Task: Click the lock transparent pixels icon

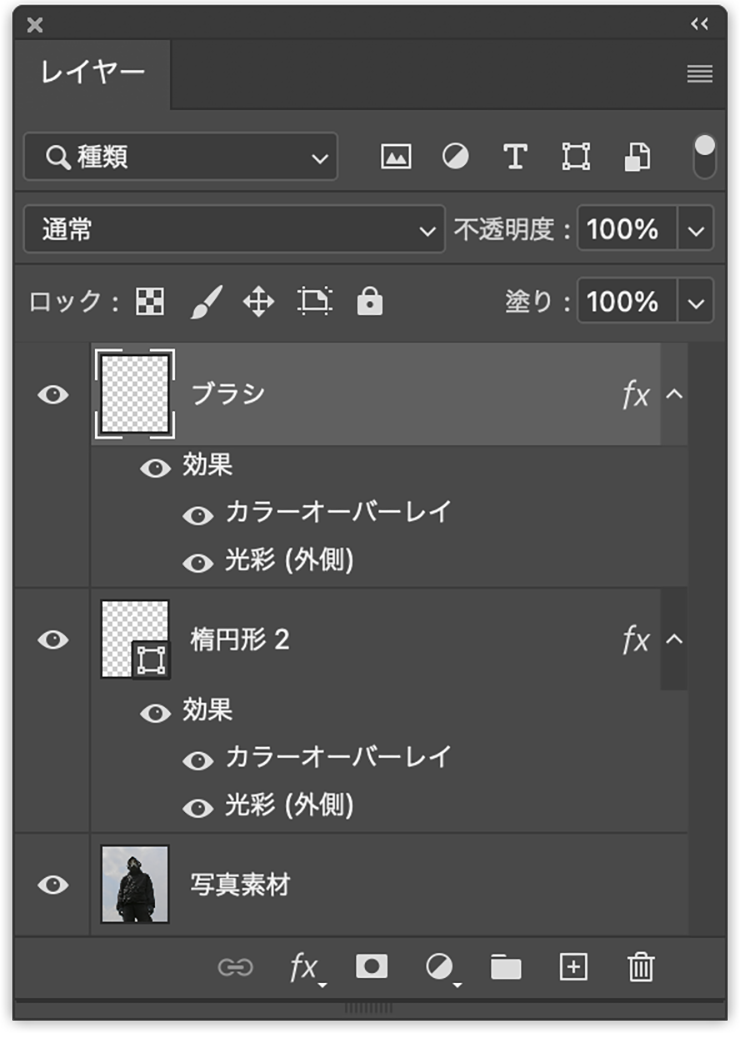Action: point(150,302)
